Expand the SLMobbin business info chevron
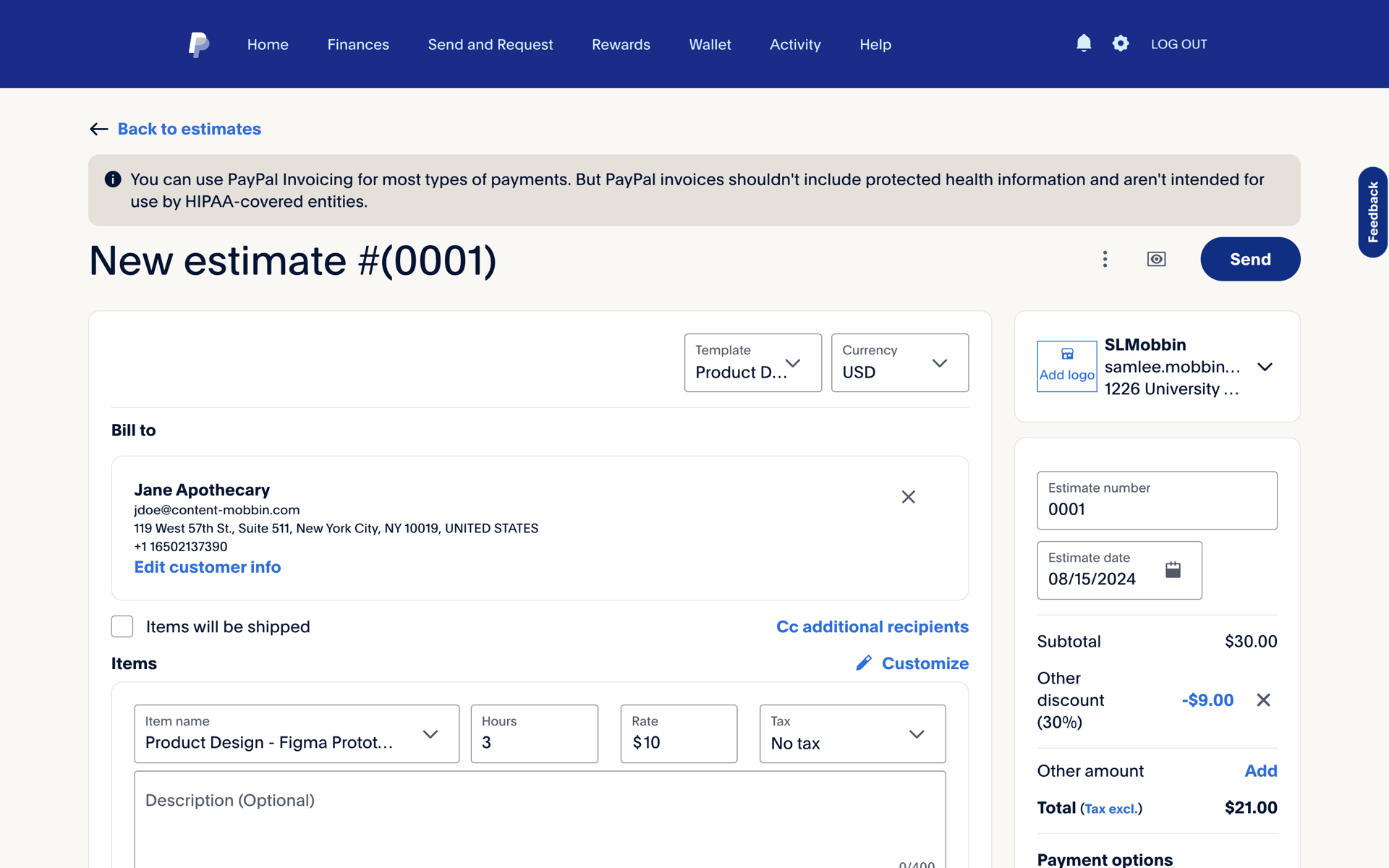The height and width of the screenshot is (868, 1389). click(1265, 367)
